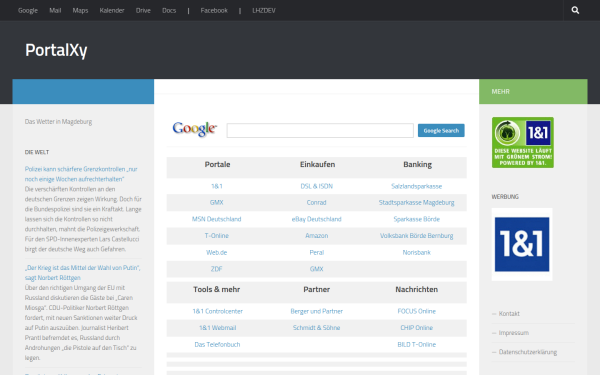
Task: Click the 'Nachrichten' column heading
Action: point(416,289)
